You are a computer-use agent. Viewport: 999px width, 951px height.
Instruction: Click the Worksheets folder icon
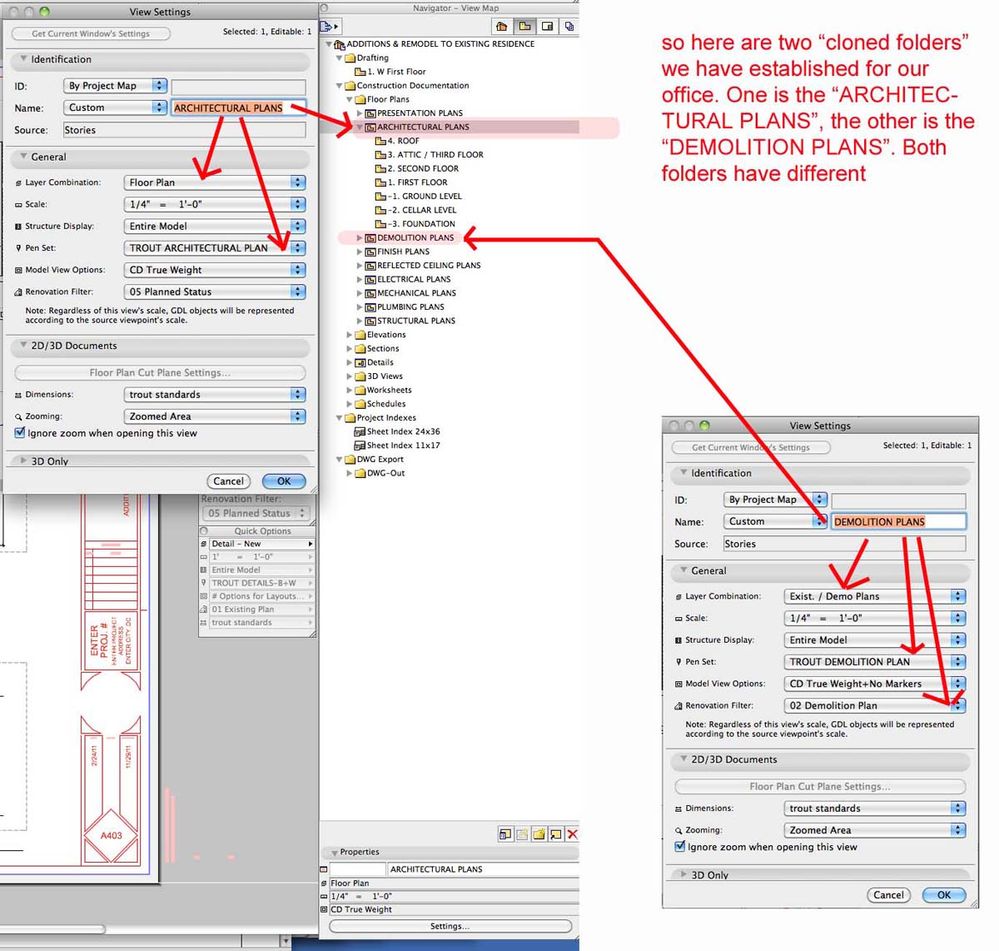click(360, 390)
